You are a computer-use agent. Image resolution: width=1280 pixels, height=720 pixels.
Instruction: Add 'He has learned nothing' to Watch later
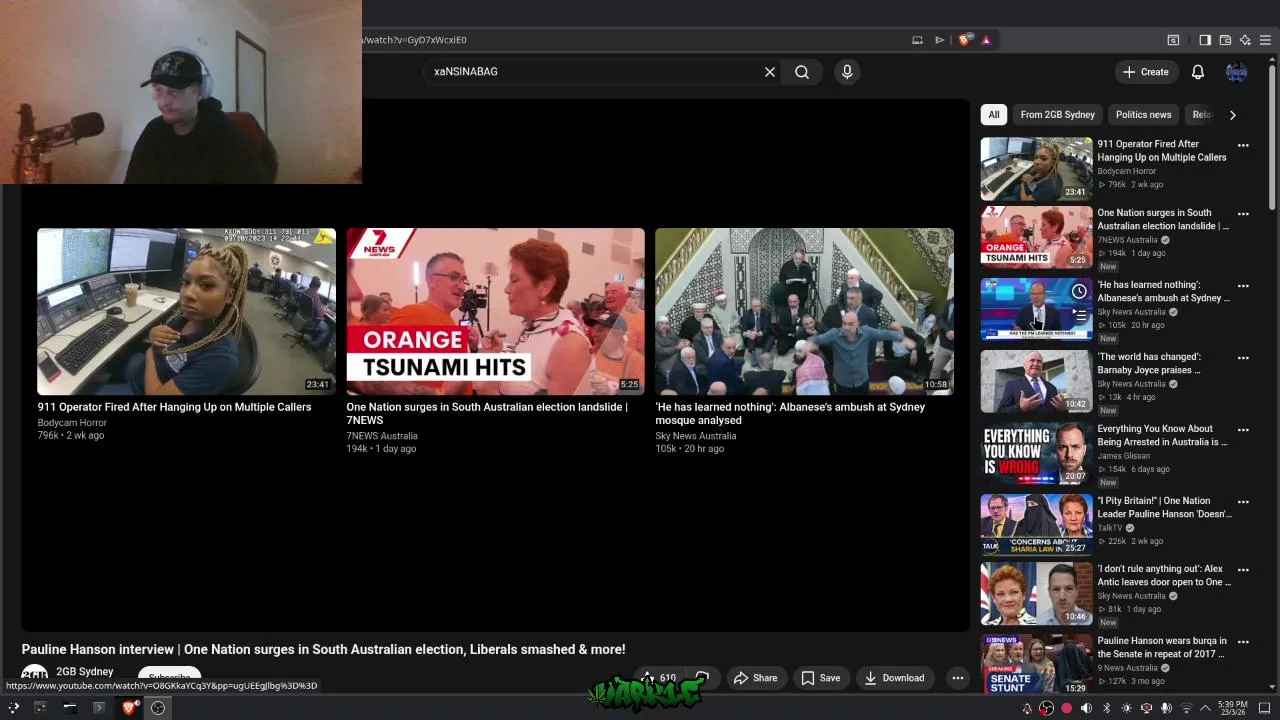point(1079,291)
